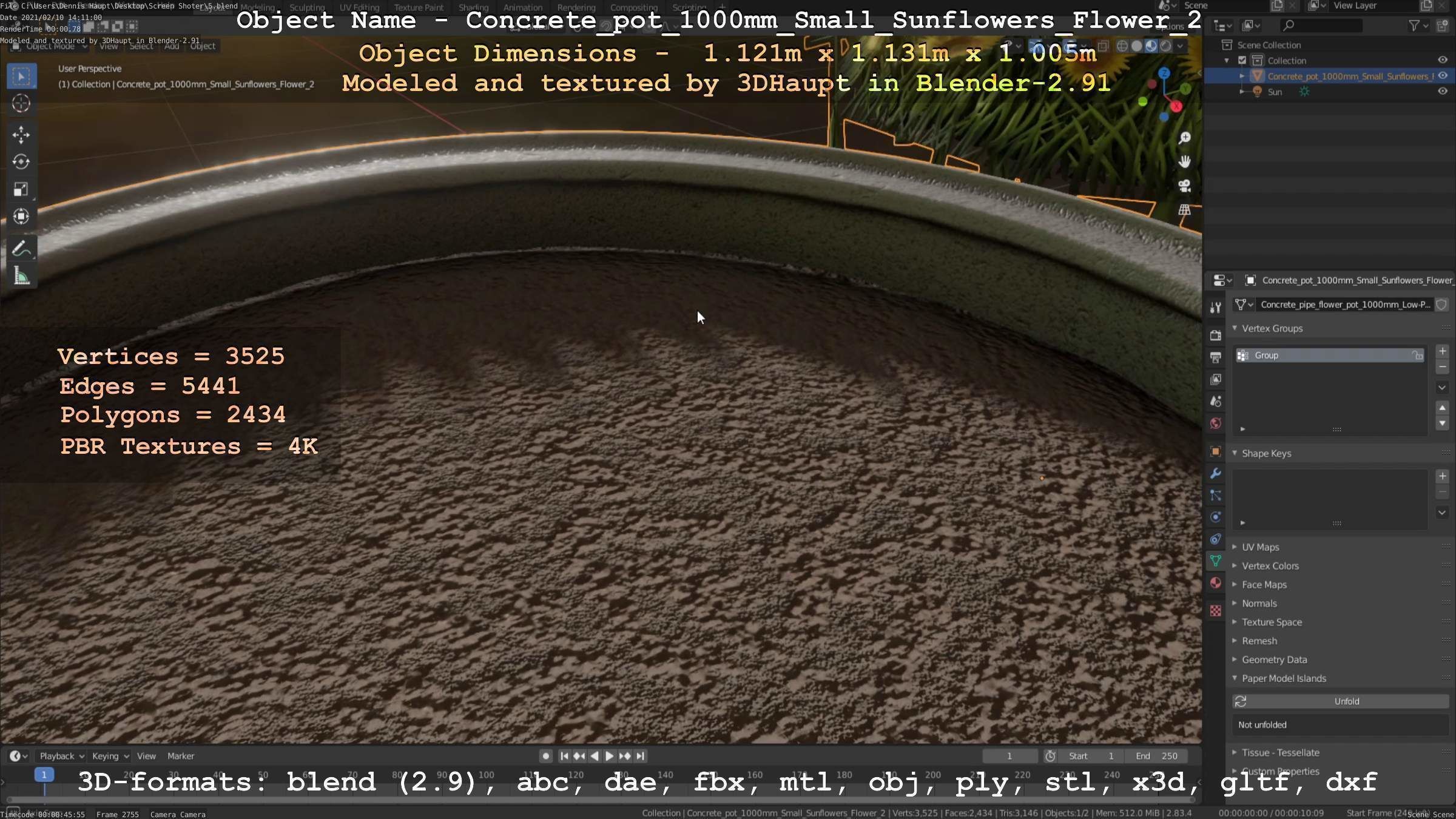Open vertex group specials chevron menu
Screen dimensions: 1456x819
click(x=1443, y=388)
